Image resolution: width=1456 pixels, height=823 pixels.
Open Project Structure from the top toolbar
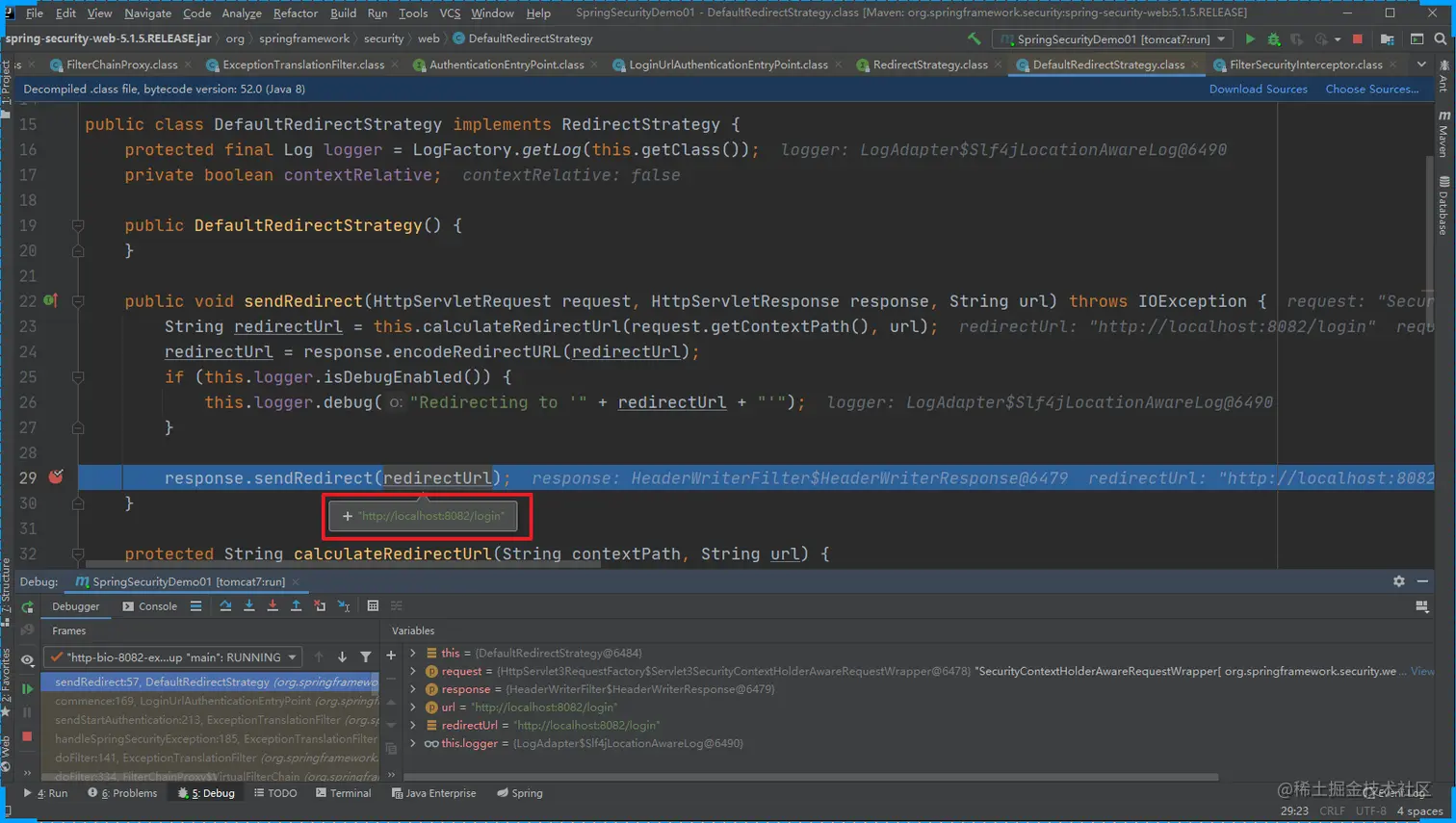point(1387,39)
